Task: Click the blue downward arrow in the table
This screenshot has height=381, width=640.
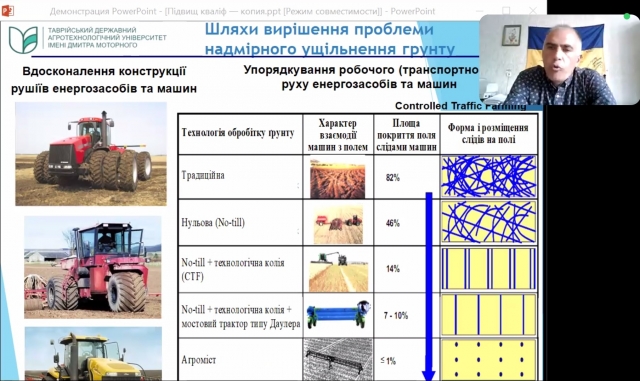Action: point(429,287)
